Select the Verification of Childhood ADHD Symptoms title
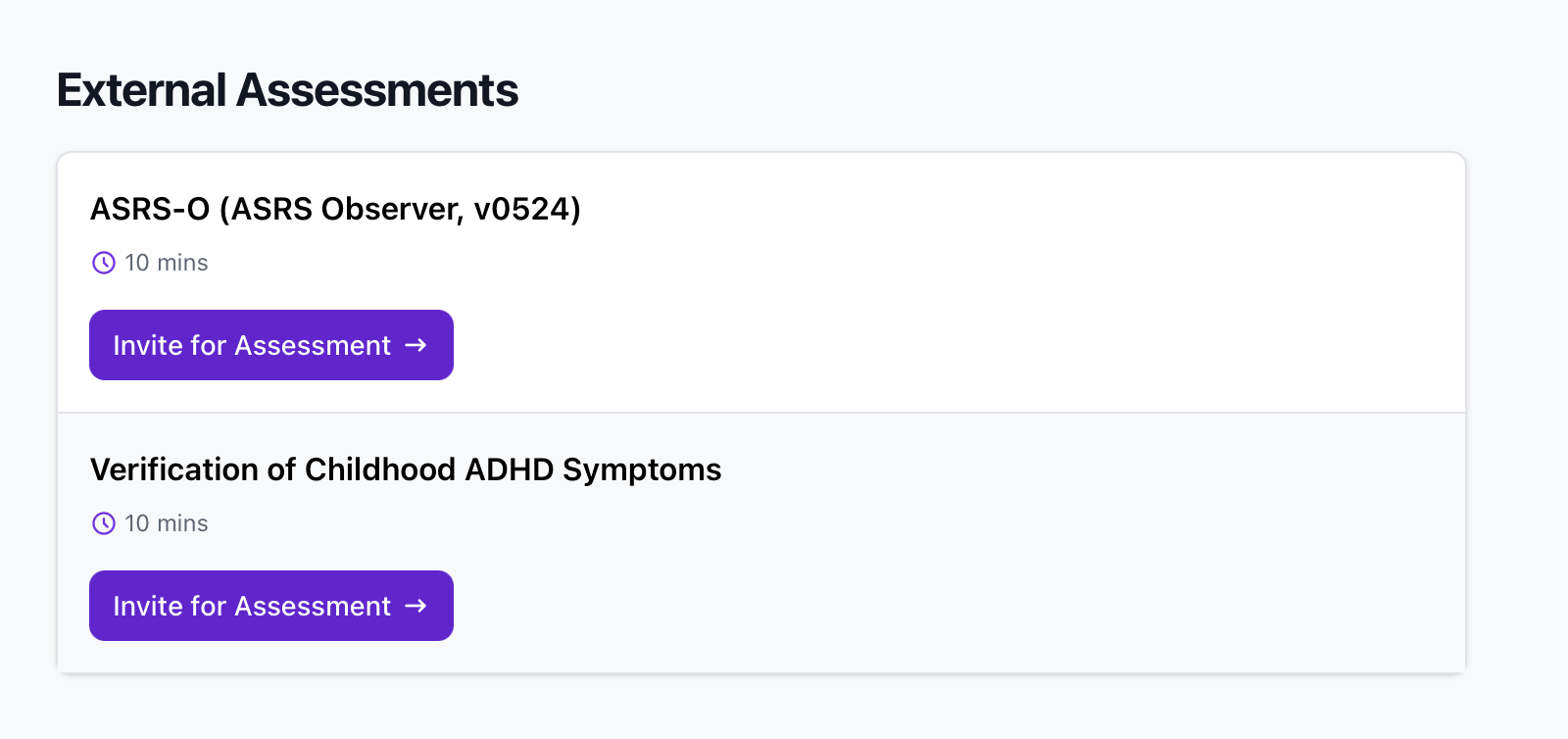This screenshot has width=1568, height=739. pyautogui.click(x=406, y=469)
